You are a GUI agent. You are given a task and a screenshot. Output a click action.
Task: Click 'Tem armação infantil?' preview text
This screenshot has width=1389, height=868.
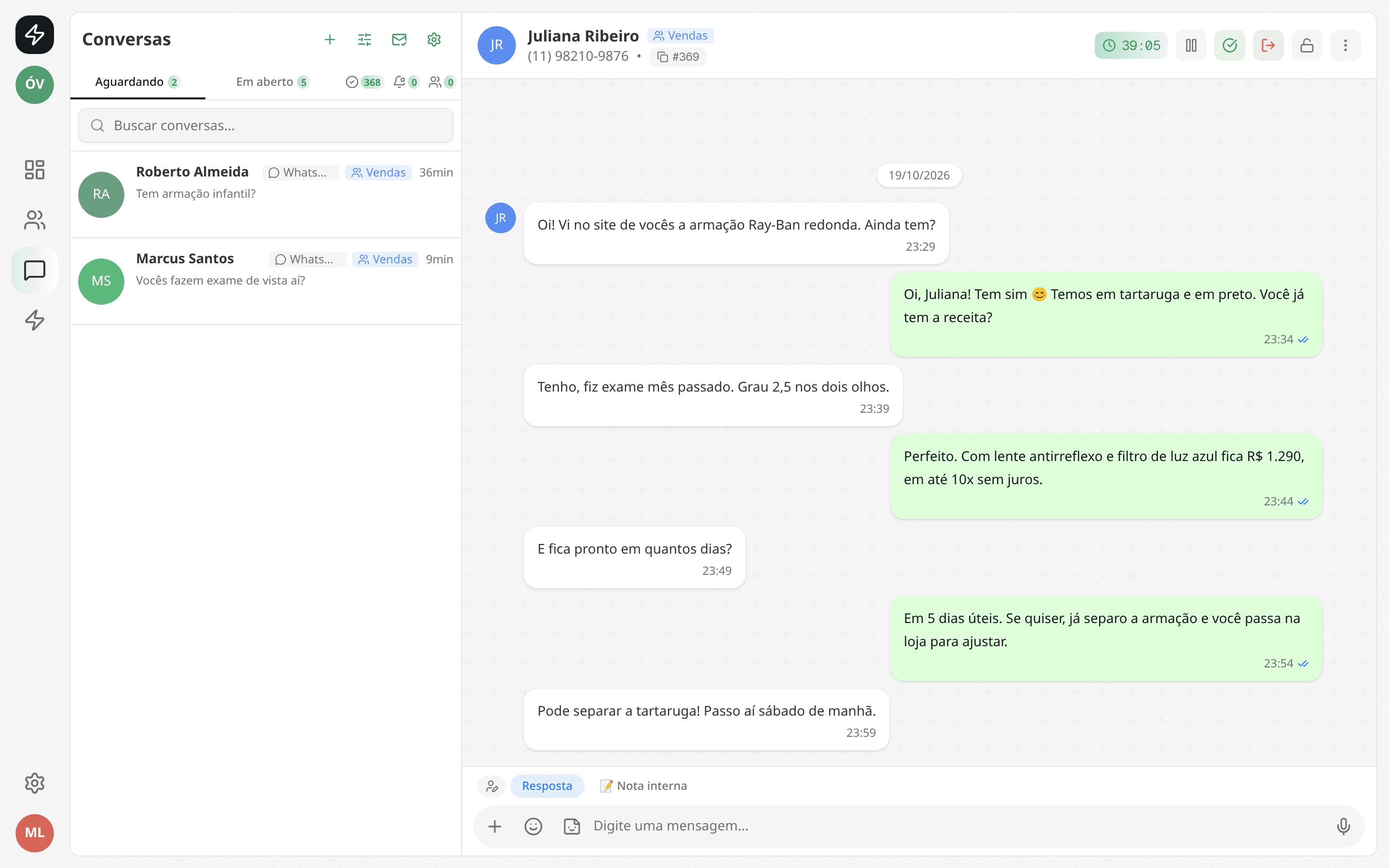(196, 194)
